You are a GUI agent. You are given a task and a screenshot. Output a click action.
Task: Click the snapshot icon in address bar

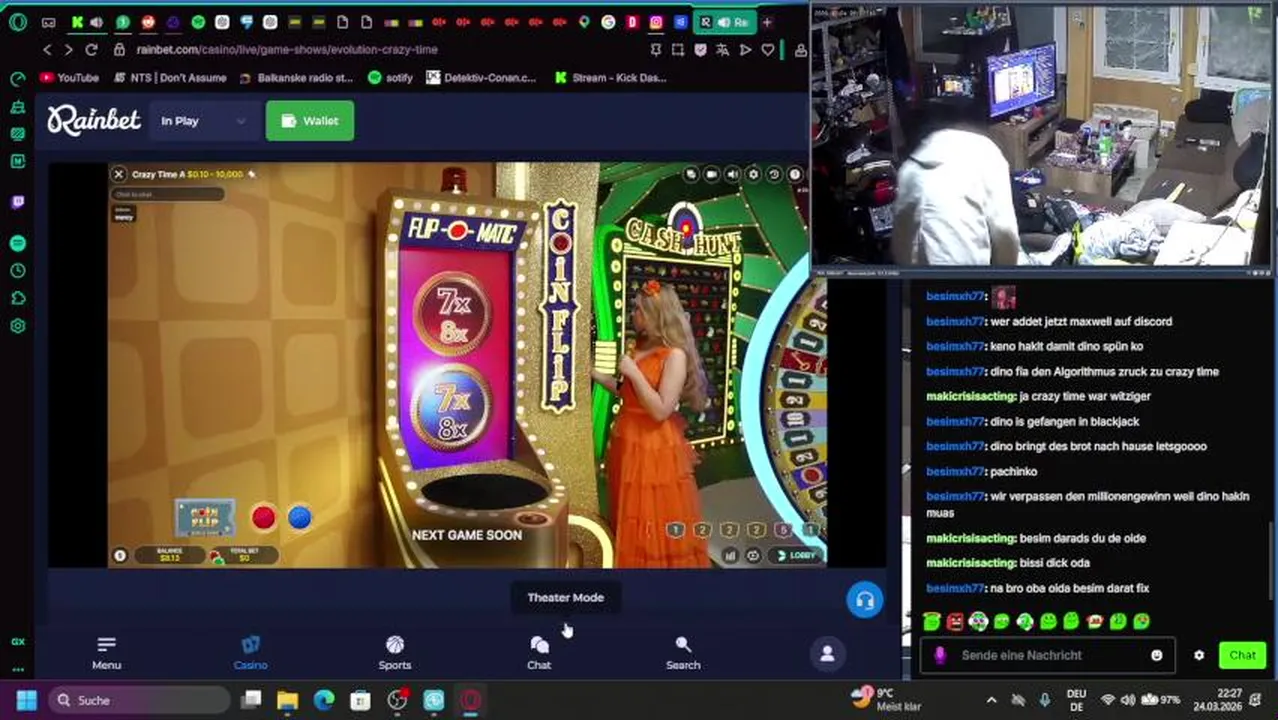tap(677, 49)
